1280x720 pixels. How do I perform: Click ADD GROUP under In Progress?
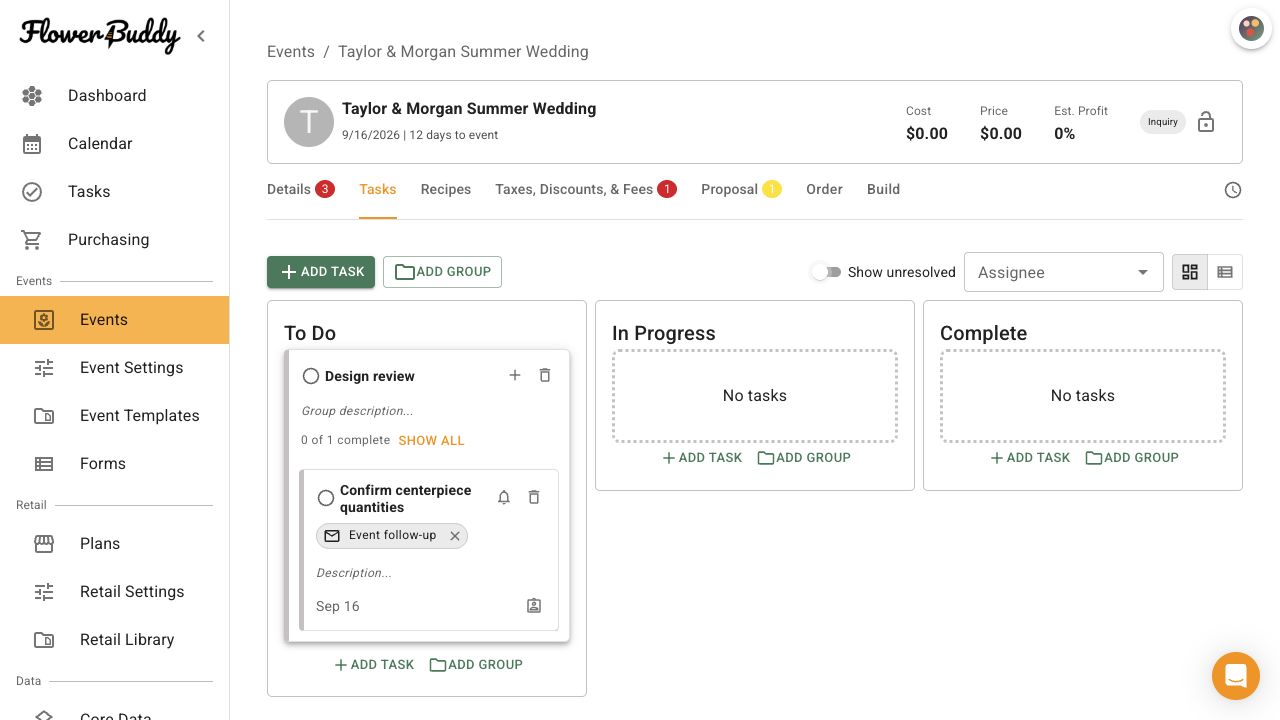coord(804,458)
